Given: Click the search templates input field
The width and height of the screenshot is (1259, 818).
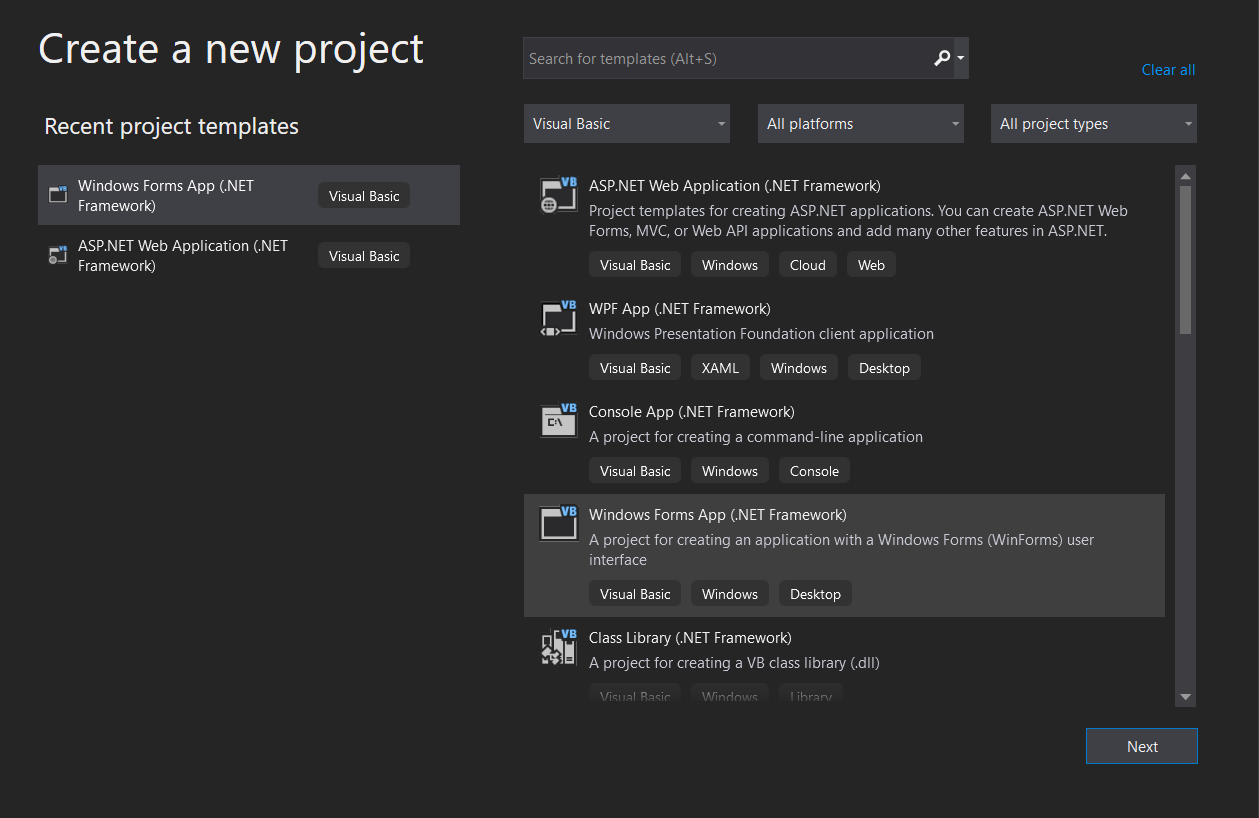Looking at the screenshot, I should point(720,58).
